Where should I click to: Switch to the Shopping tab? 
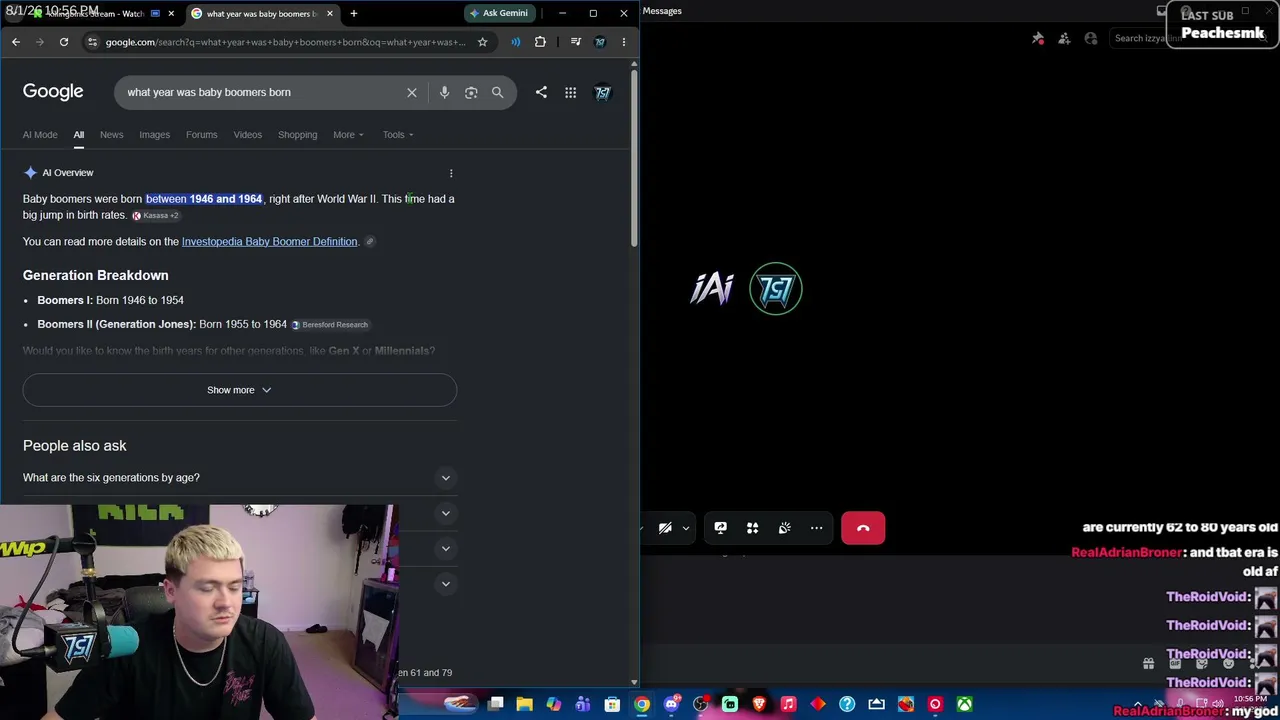coord(297,135)
